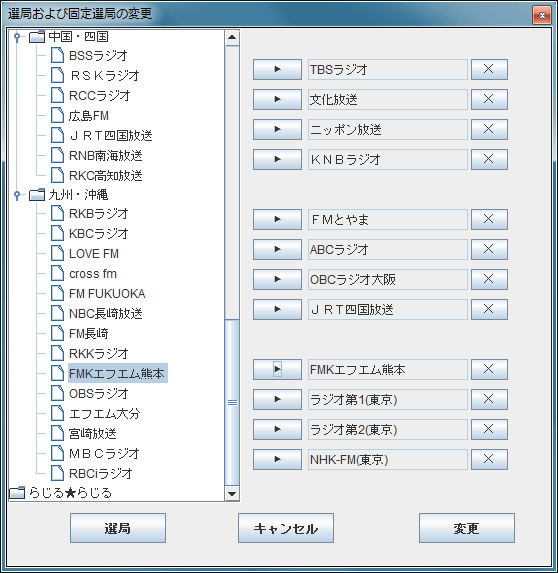Click the play arrow beside TBSラジオ
558x573 pixels.
coord(277,69)
